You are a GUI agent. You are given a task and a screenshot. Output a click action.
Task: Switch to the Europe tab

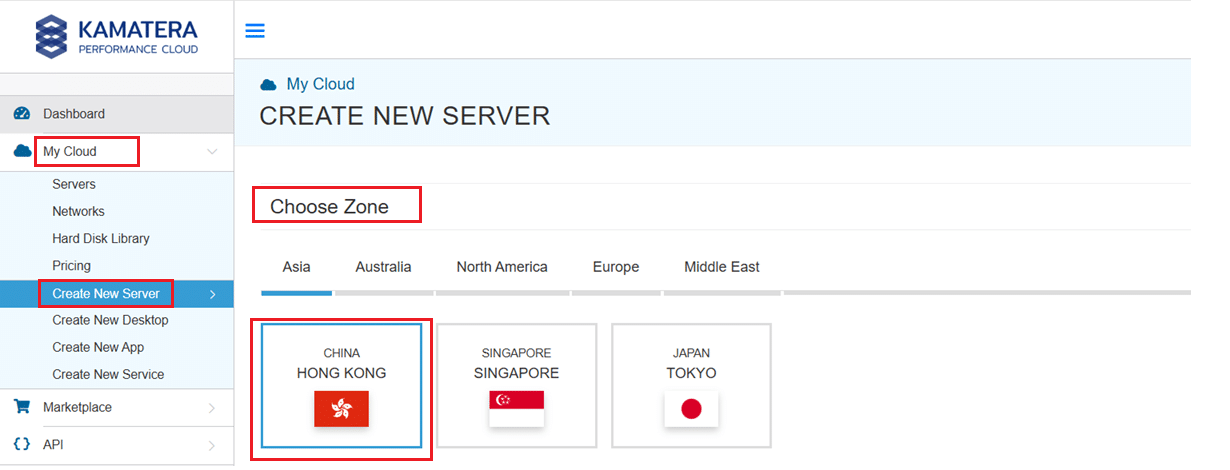pyautogui.click(x=616, y=267)
